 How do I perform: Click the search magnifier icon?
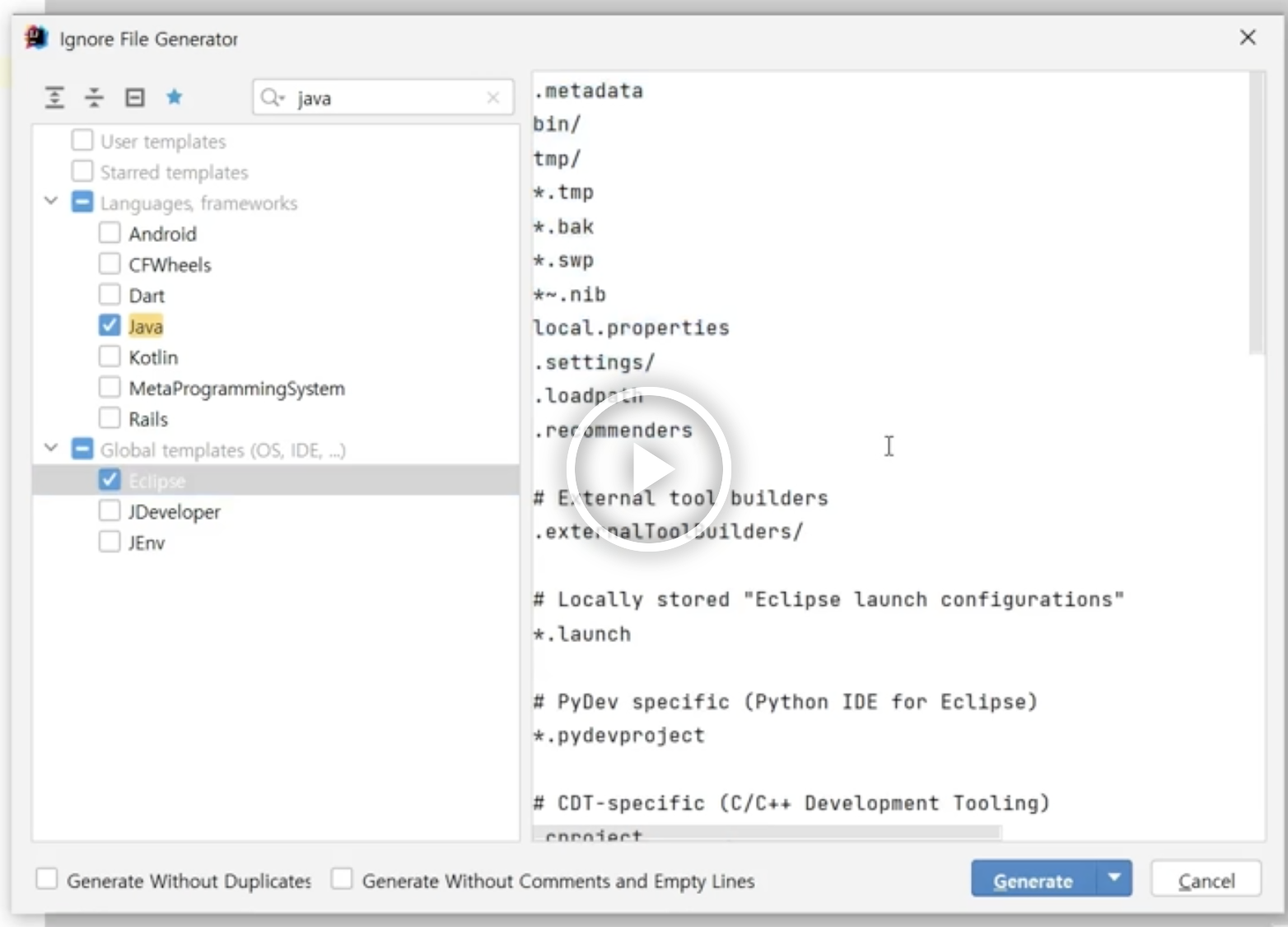272,98
